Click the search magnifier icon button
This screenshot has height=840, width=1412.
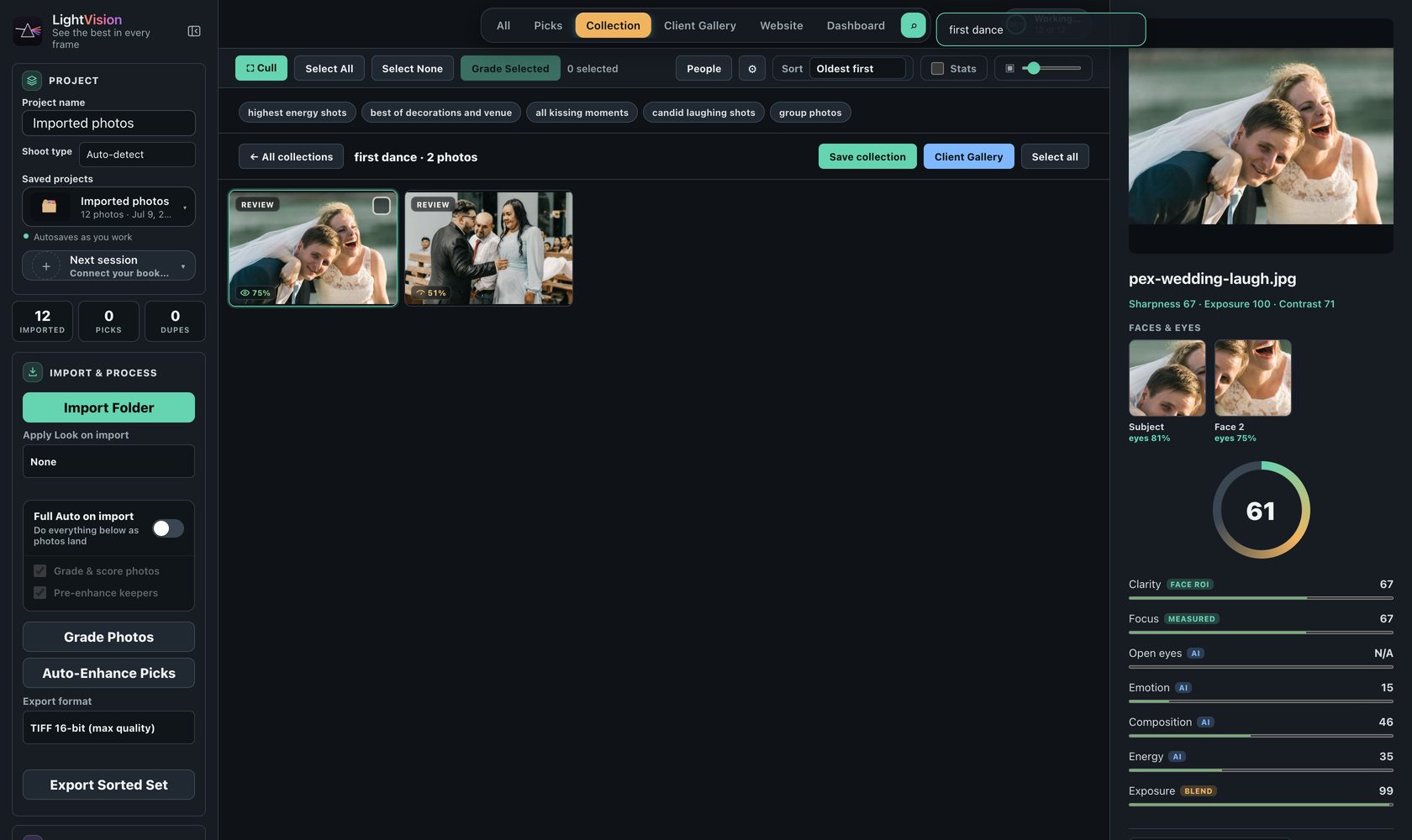[x=913, y=25]
